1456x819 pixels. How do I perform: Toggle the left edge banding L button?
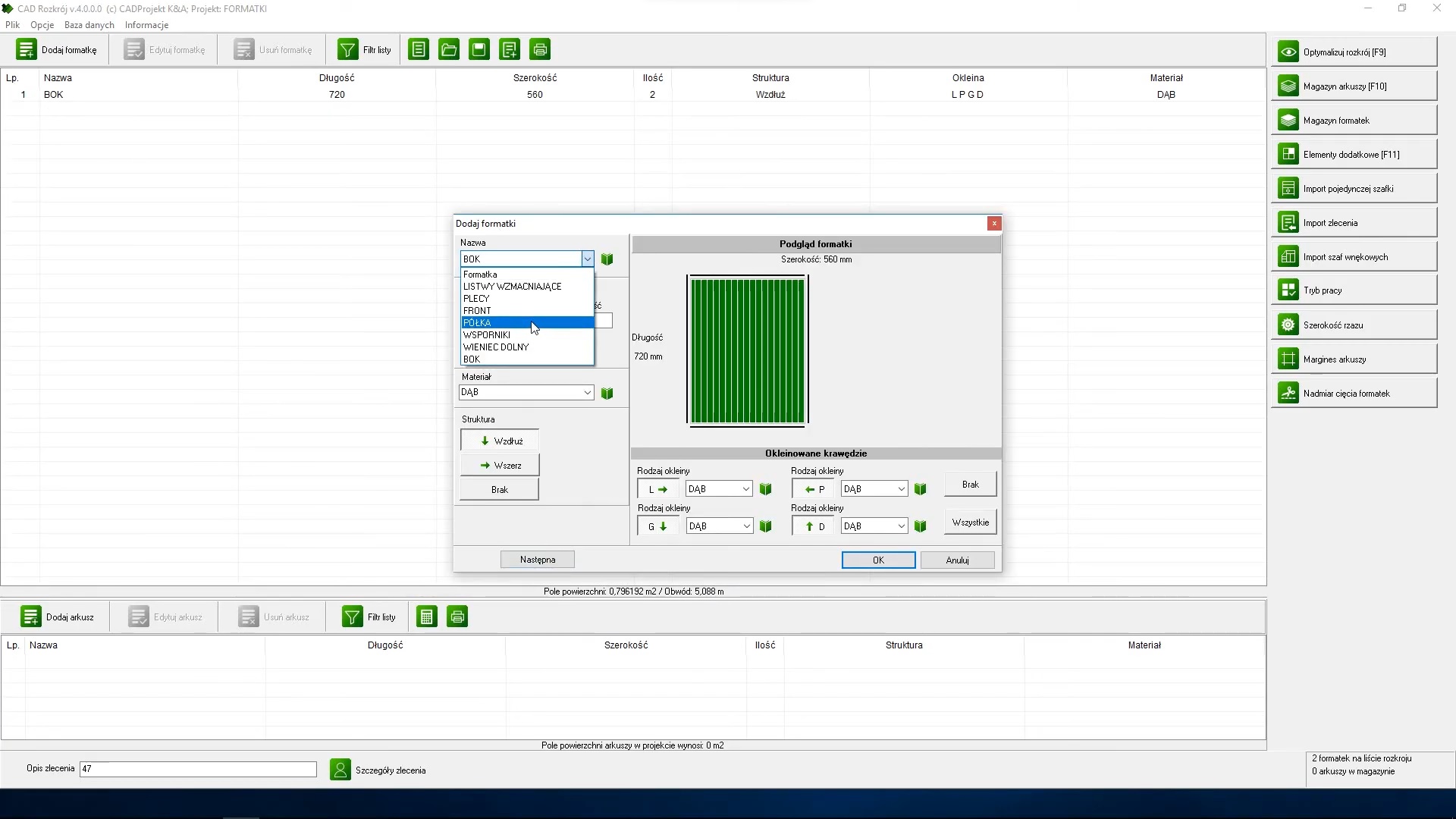pos(657,489)
